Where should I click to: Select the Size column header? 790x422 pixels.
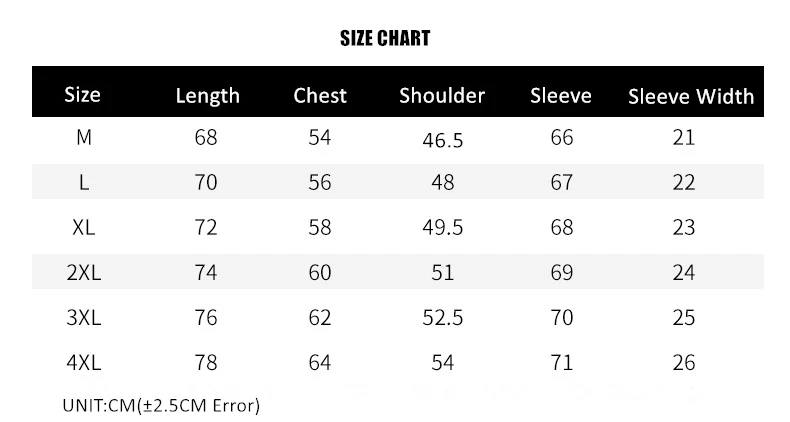[x=82, y=95]
